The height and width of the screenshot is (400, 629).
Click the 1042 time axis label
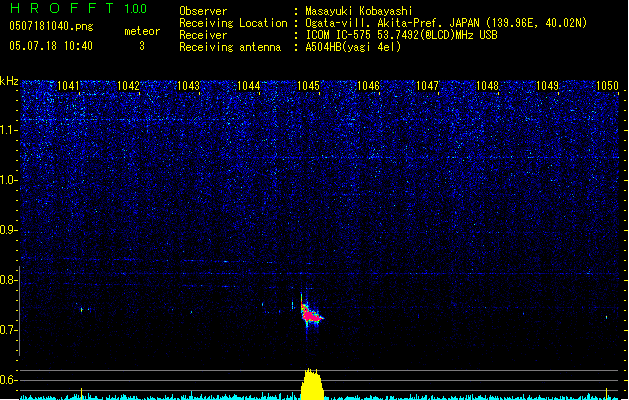coord(128,86)
